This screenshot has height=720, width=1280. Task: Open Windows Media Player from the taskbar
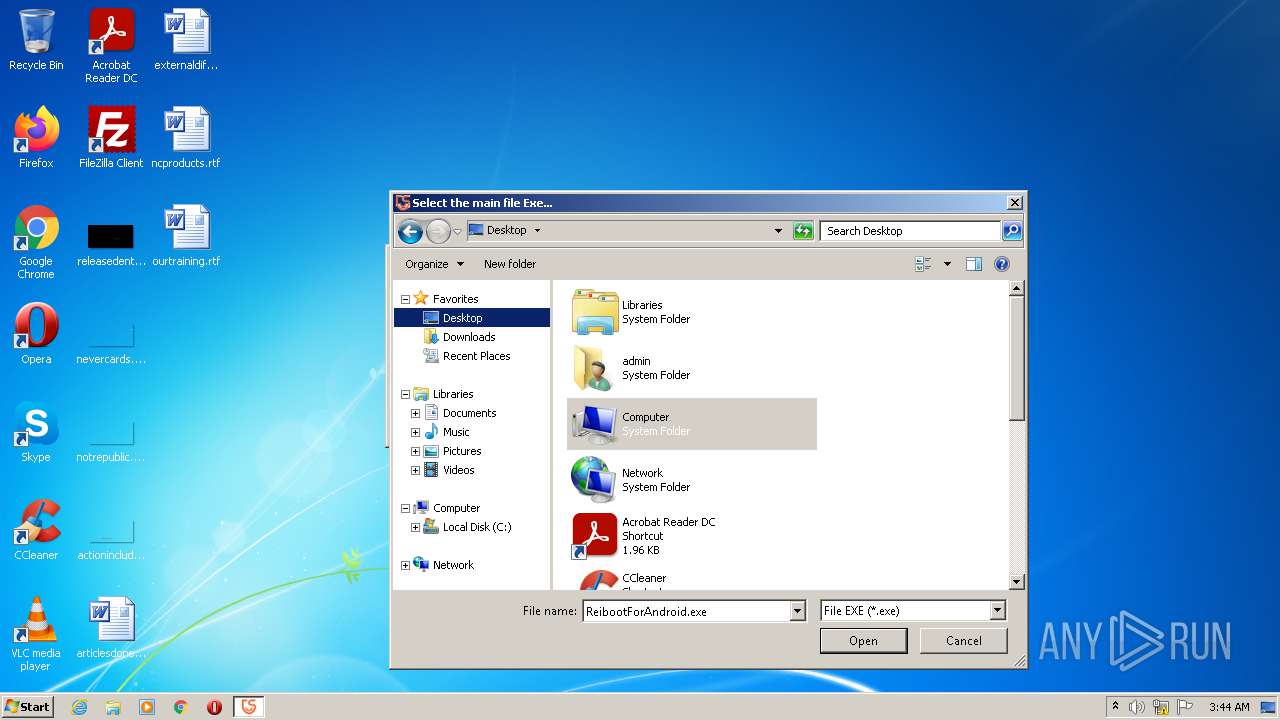tap(147, 707)
